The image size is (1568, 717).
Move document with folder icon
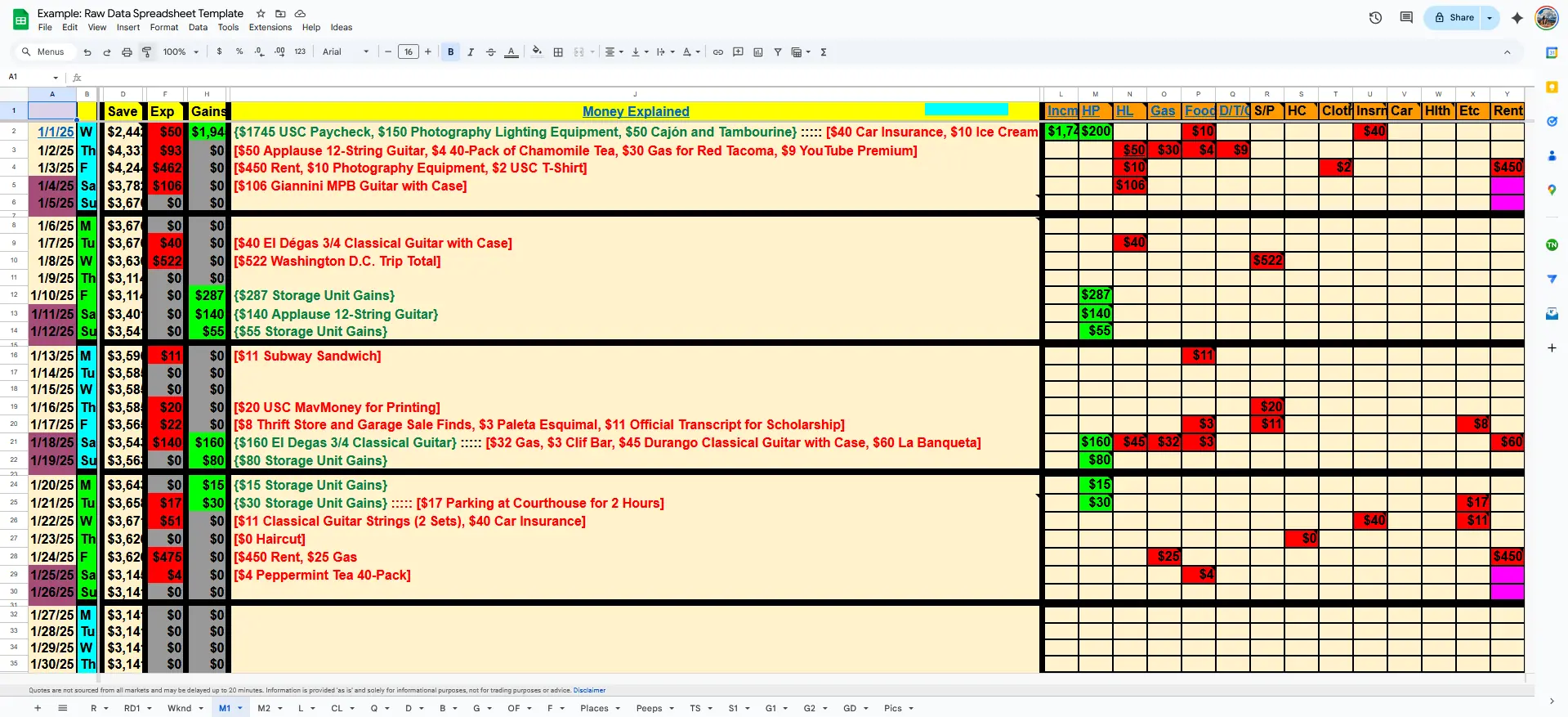point(280,13)
